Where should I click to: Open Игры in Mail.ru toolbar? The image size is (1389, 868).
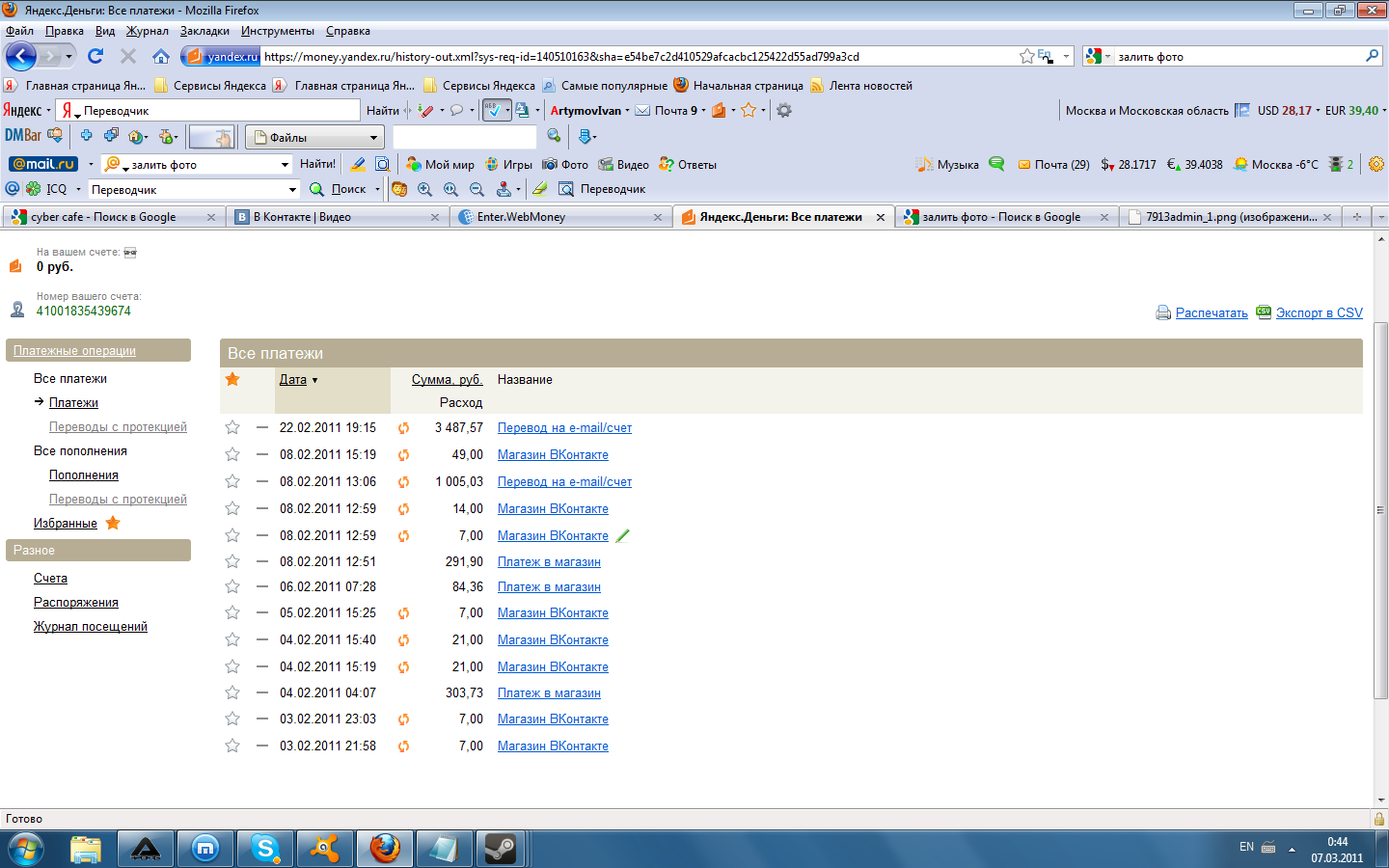pos(508,164)
